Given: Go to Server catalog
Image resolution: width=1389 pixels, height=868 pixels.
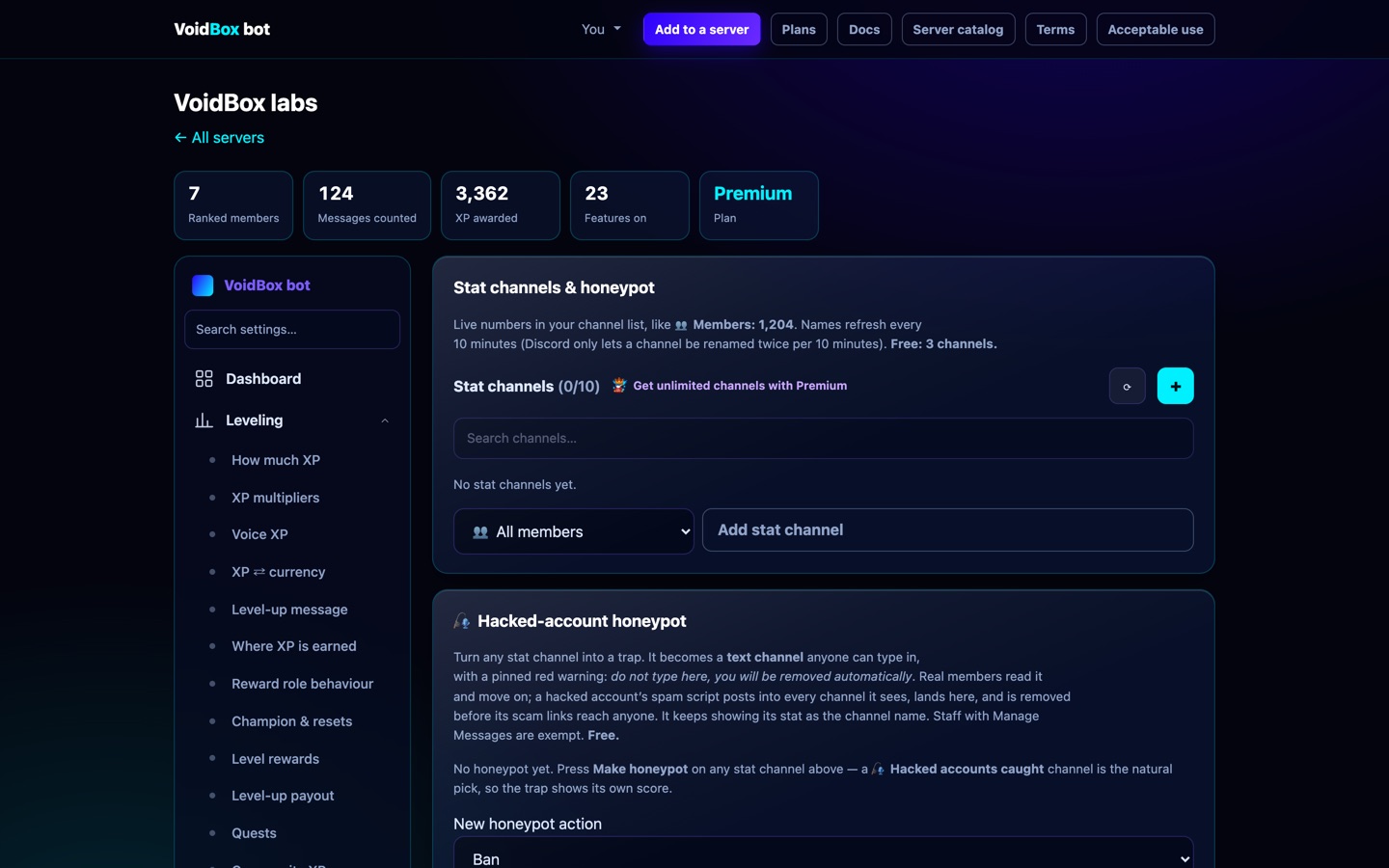Looking at the screenshot, I should click(958, 29).
